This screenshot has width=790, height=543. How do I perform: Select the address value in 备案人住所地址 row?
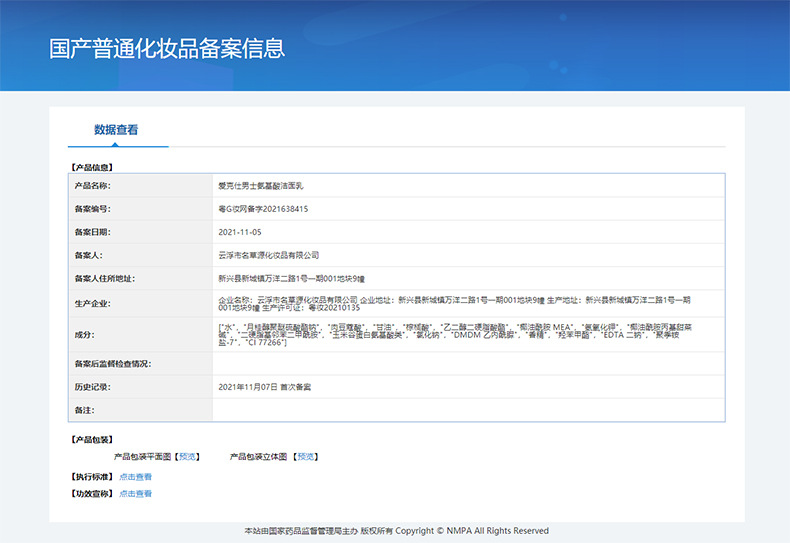click(291, 279)
